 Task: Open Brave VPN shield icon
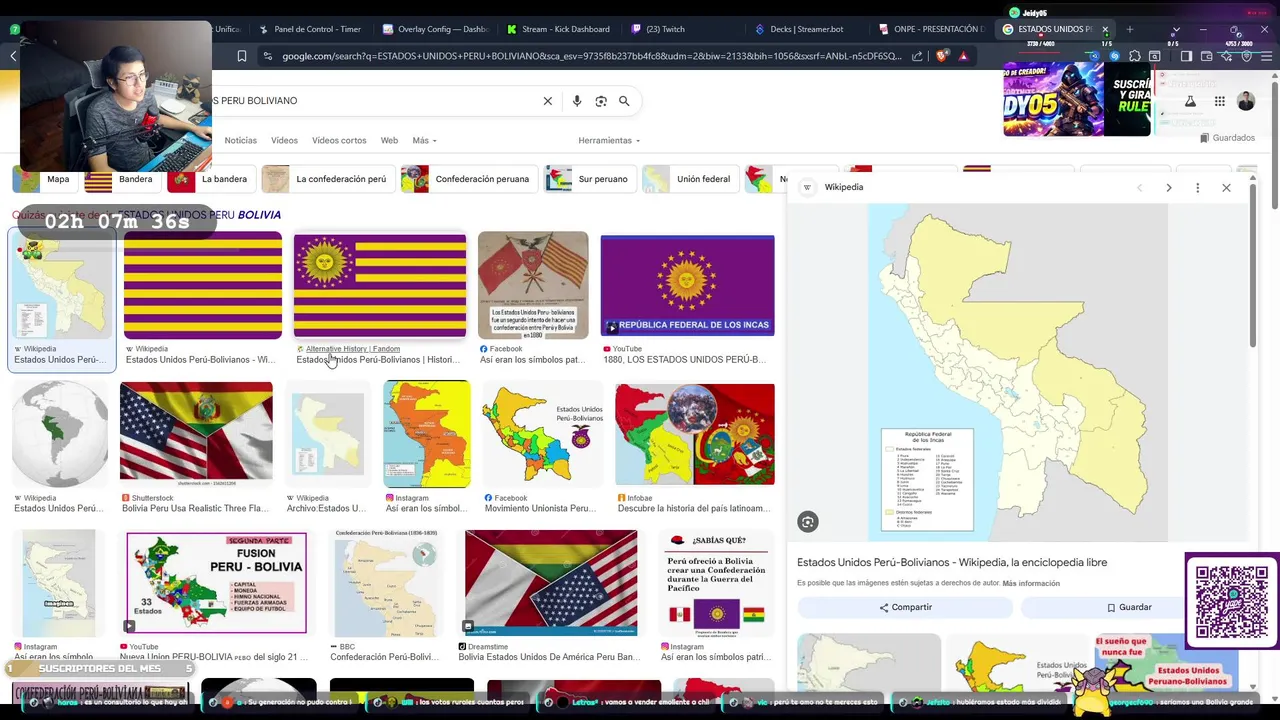click(x=1247, y=56)
